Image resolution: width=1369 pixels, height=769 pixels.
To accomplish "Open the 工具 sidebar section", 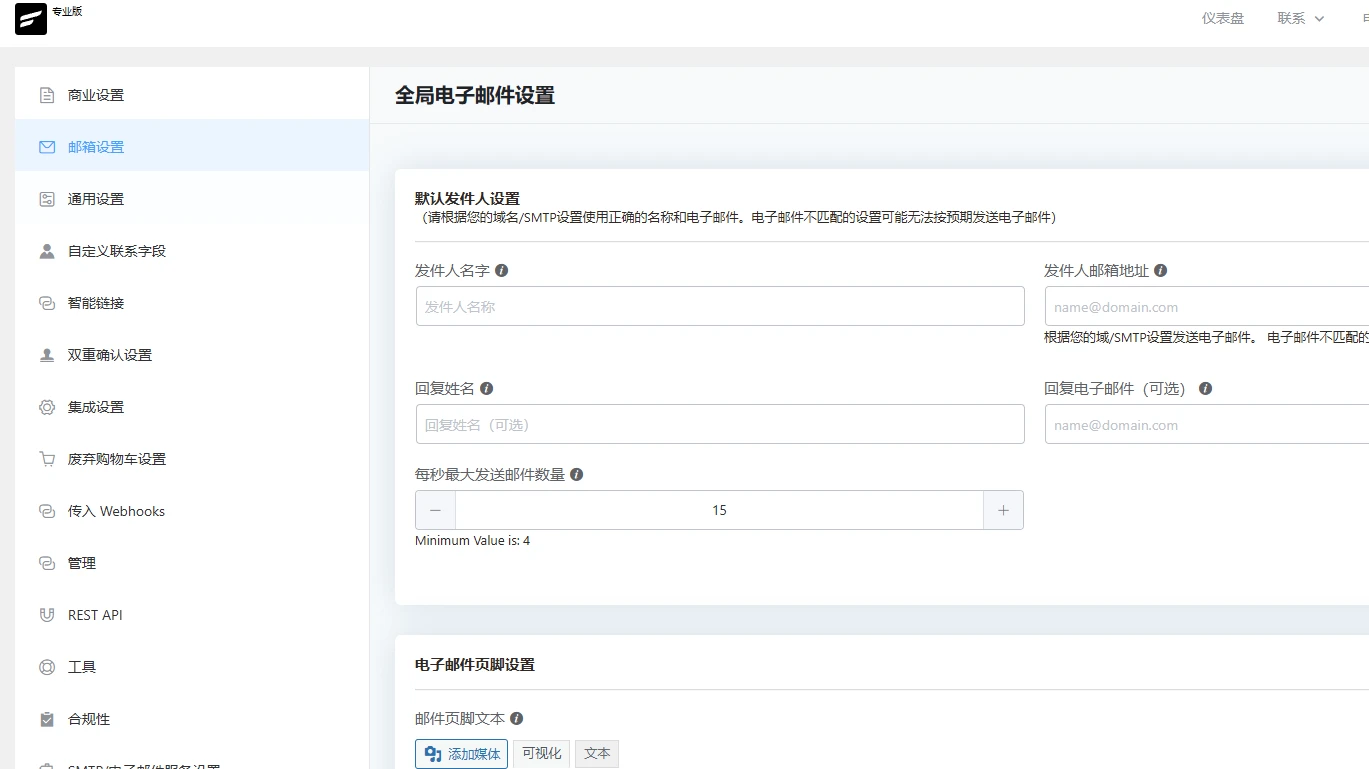I will tap(81, 666).
